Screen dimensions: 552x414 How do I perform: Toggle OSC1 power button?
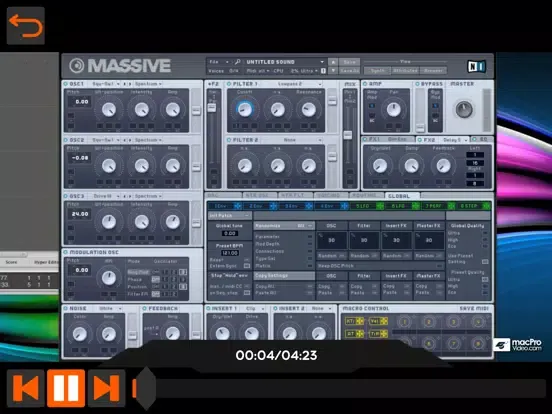pos(65,84)
